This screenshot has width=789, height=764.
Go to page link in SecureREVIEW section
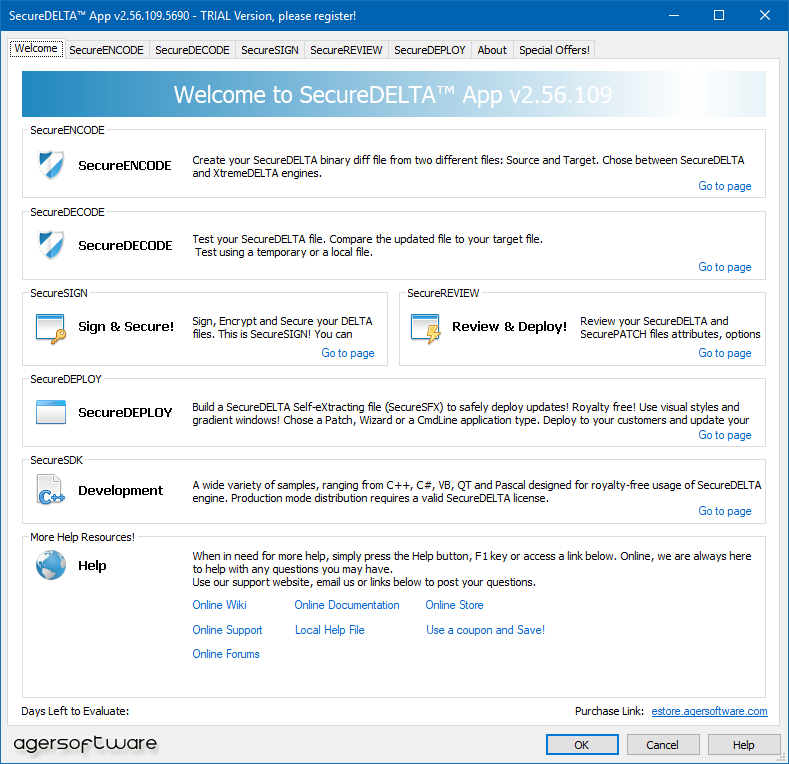725,353
